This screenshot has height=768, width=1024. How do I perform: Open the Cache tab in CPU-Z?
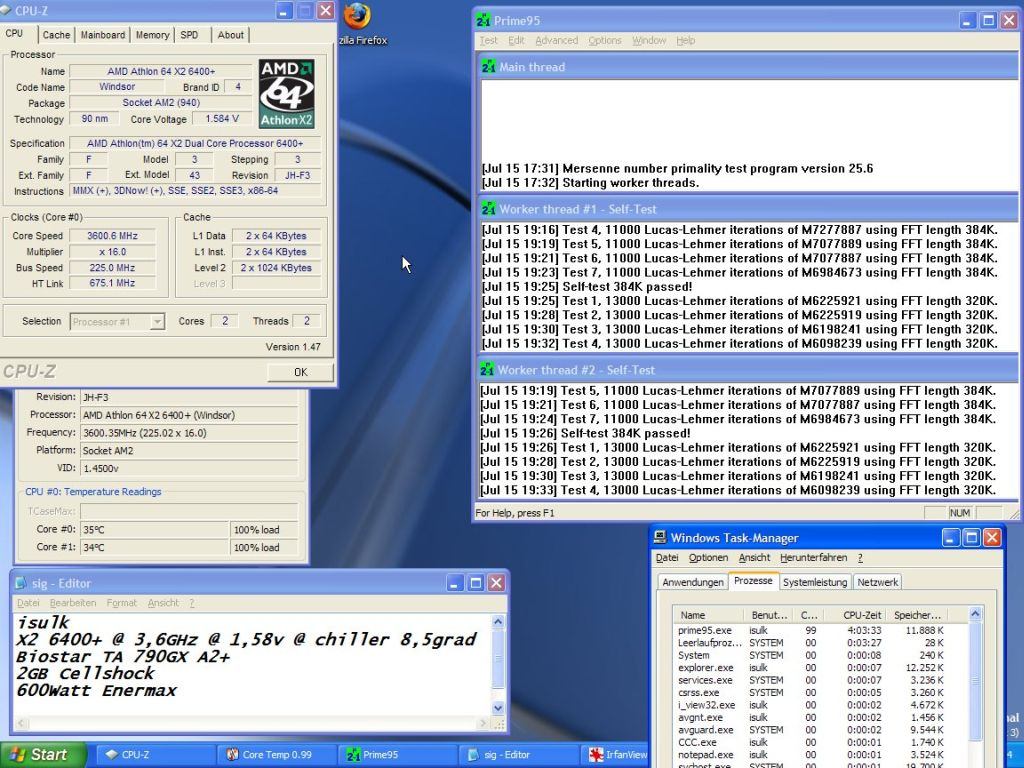pos(56,35)
